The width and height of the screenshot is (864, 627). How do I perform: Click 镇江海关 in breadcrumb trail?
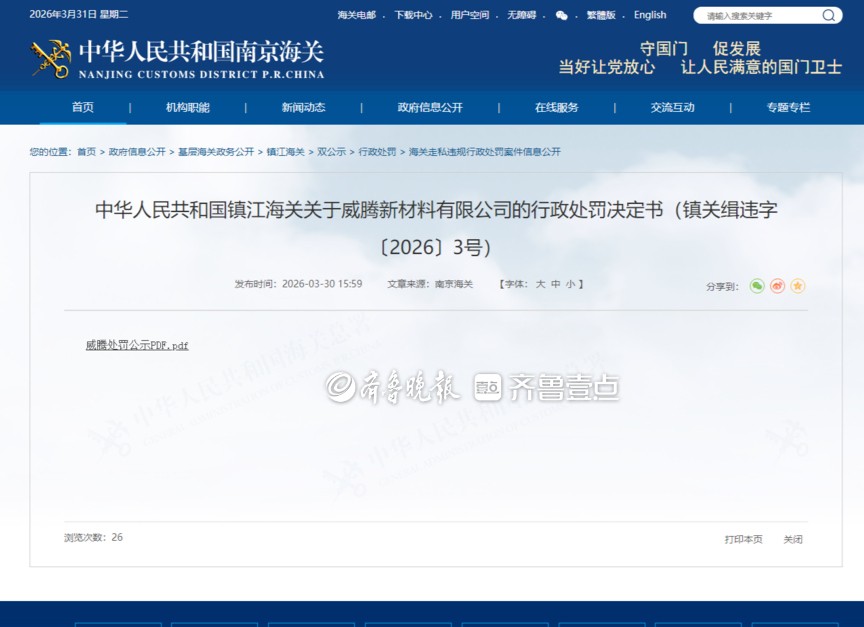(x=285, y=152)
